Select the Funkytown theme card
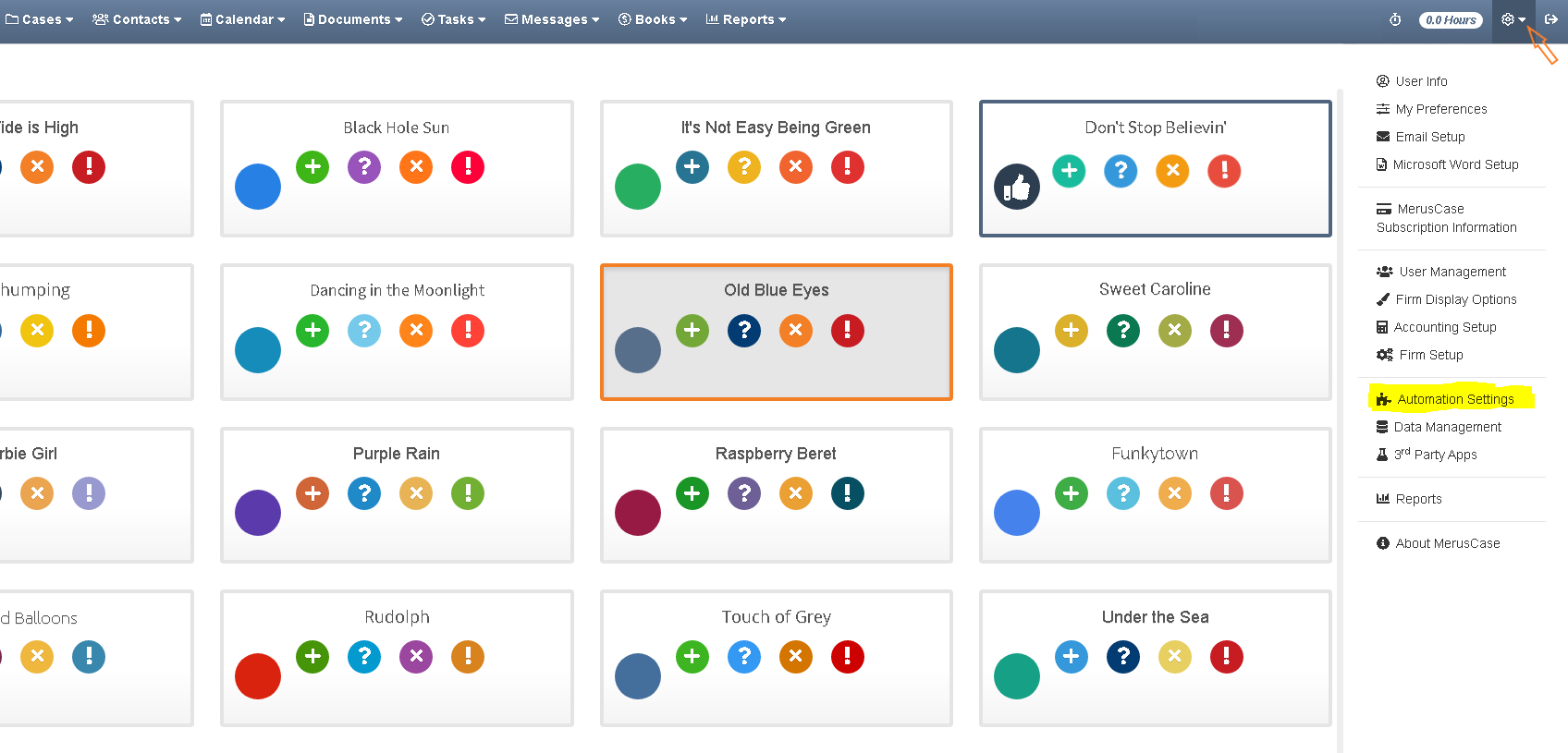The width and height of the screenshot is (1568, 753). coord(1155,495)
